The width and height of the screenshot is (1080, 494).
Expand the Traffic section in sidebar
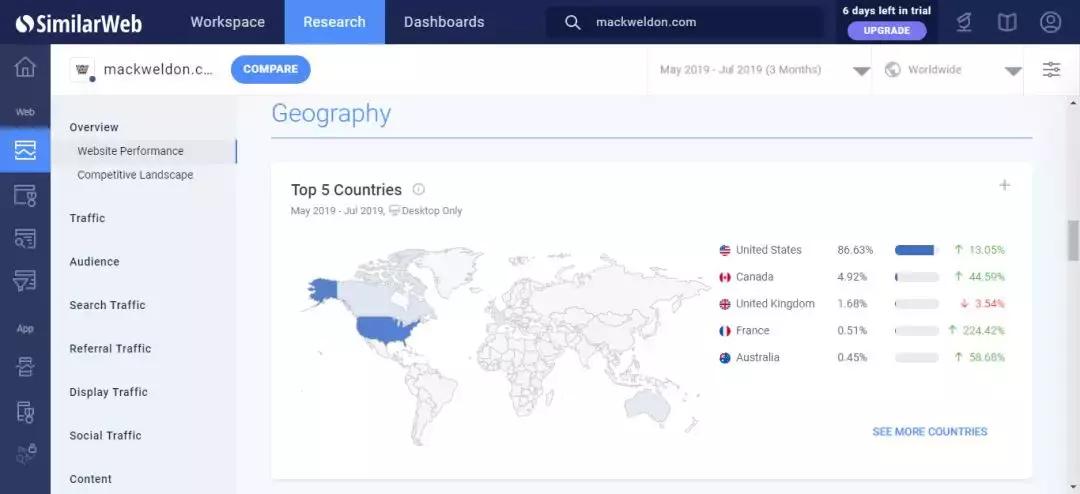[87, 218]
